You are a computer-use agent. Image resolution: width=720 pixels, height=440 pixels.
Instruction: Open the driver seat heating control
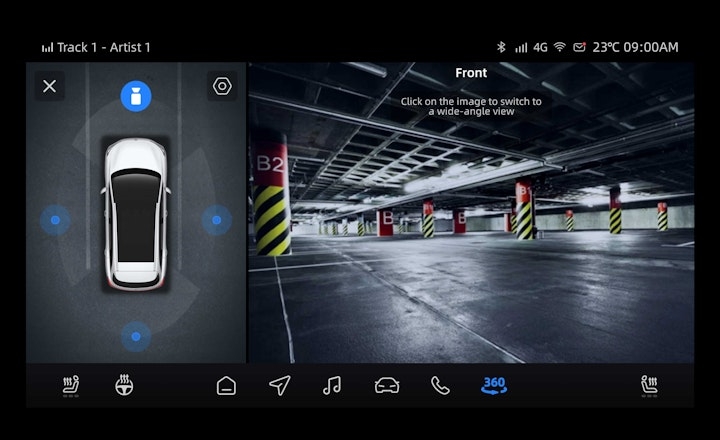coord(71,385)
